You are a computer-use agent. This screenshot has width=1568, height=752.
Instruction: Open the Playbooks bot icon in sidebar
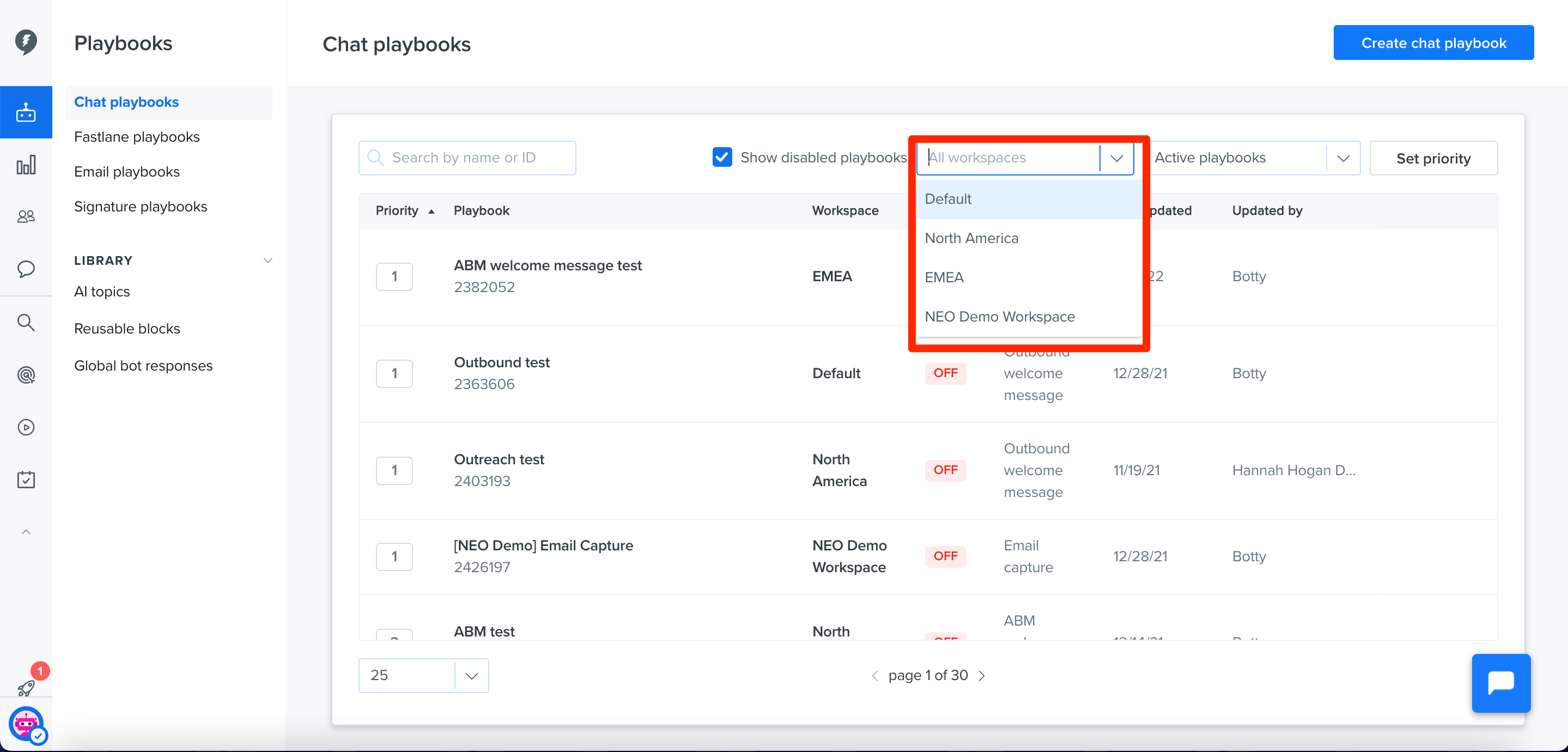(26, 112)
